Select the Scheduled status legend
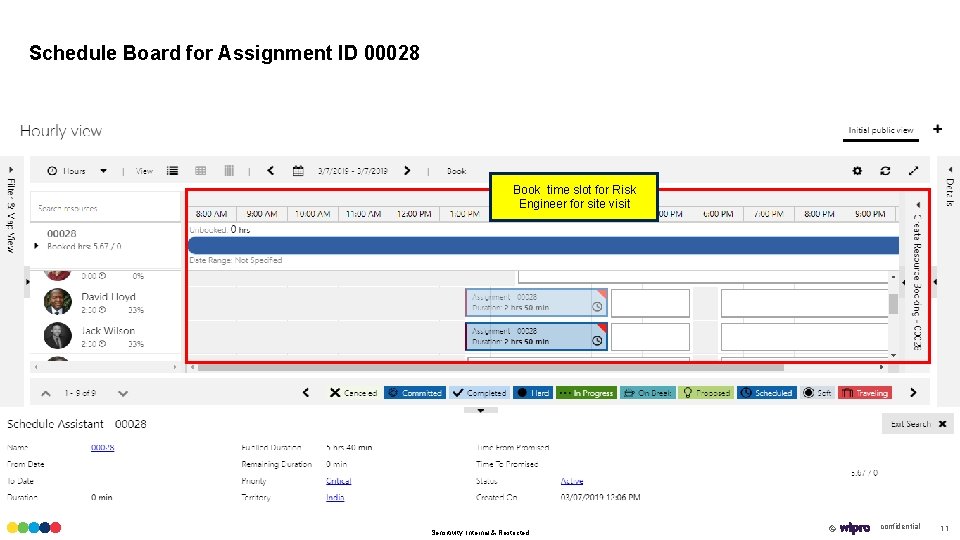The image size is (960, 540). 767,393
